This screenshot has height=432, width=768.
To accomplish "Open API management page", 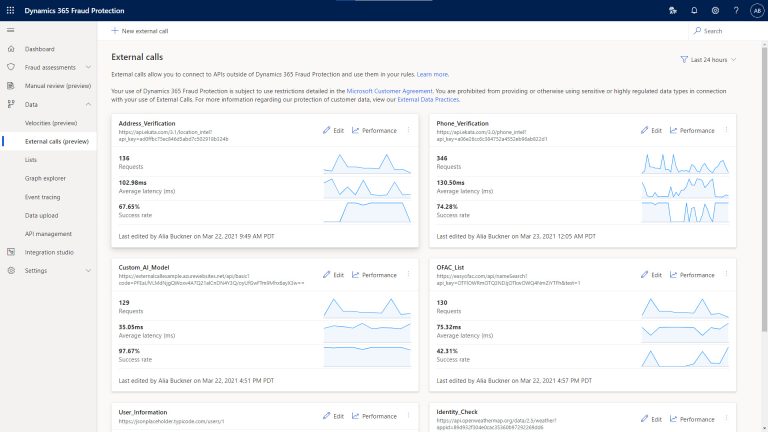I will coord(48,234).
